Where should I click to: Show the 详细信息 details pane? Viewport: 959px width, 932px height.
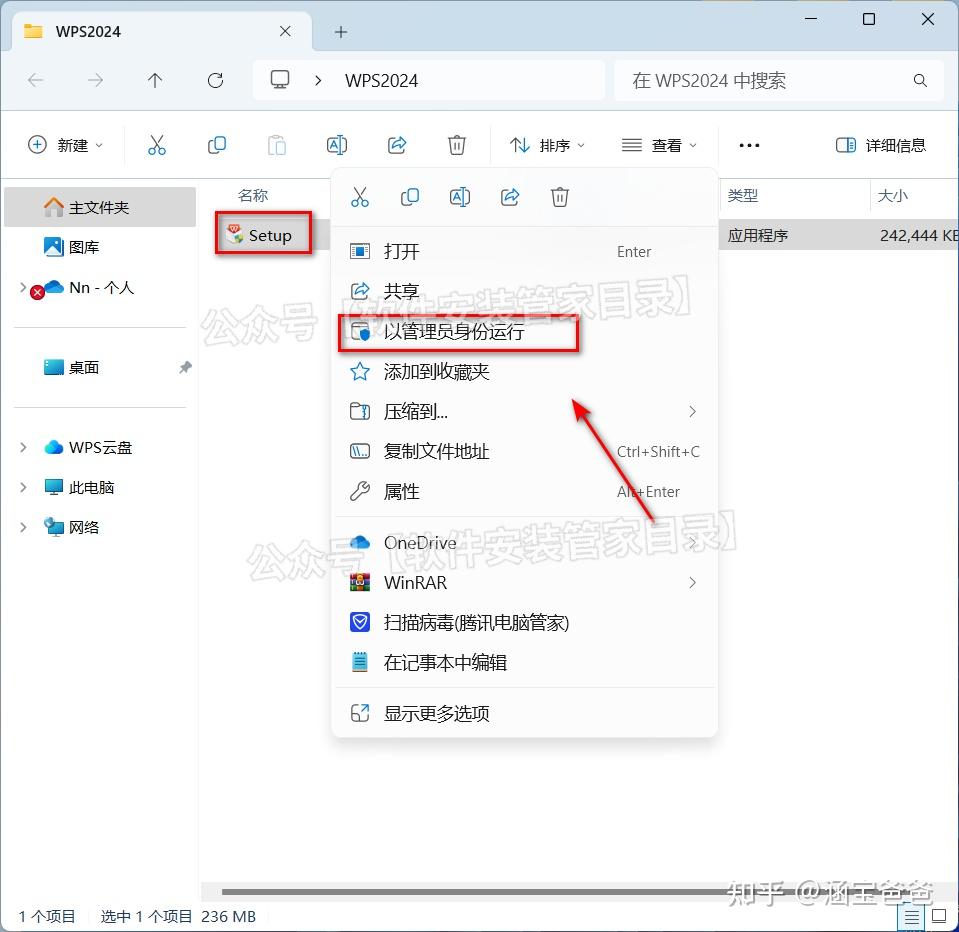click(x=881, y=145)
